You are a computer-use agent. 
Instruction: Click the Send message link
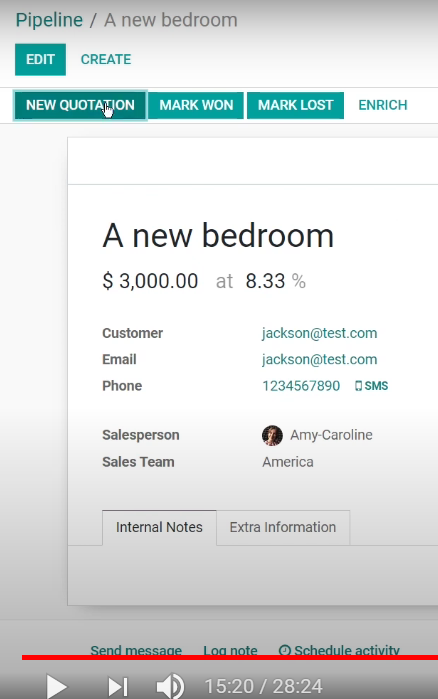pos(136,650)
